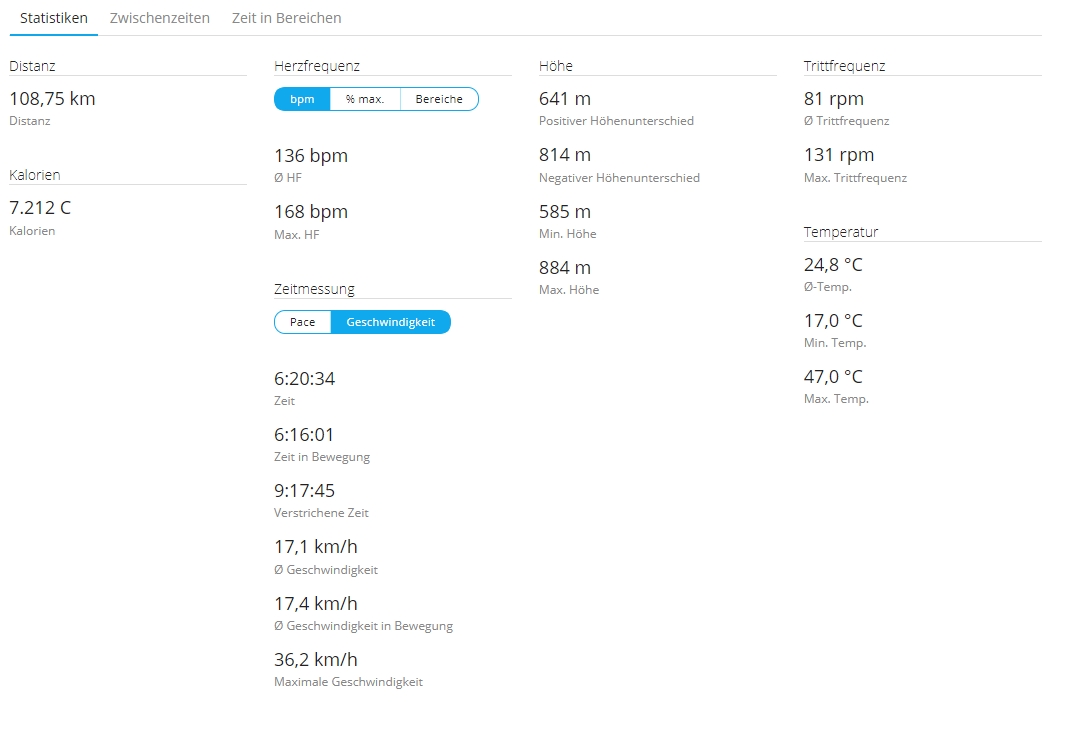Click the 108,75 km distance value
This screenshot has width=1066, height=746.
pos(52,99)
